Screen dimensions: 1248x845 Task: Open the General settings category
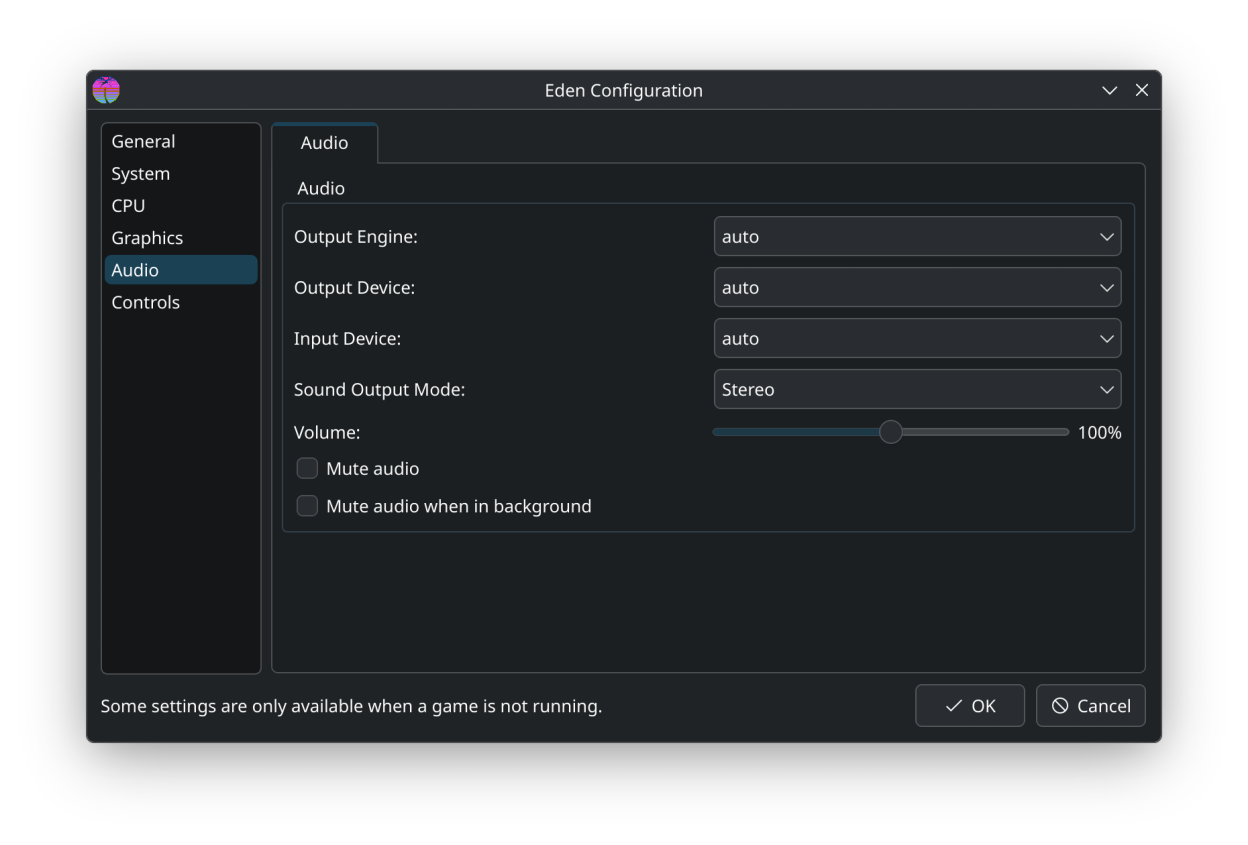(x=181, y=142)
